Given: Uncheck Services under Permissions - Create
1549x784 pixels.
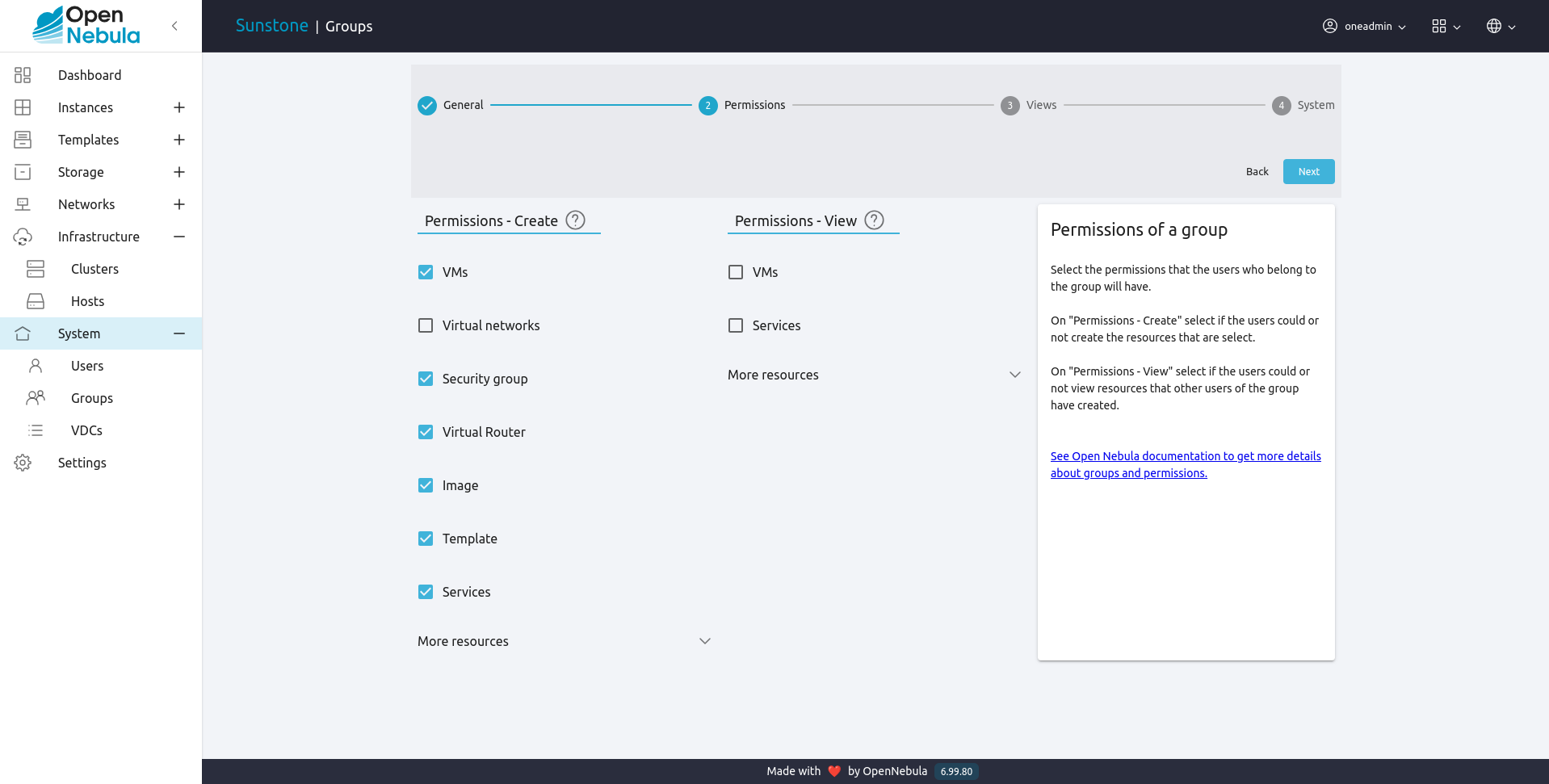Looking at the screenshot, I should pyautogui.click(x=426, y=592).
